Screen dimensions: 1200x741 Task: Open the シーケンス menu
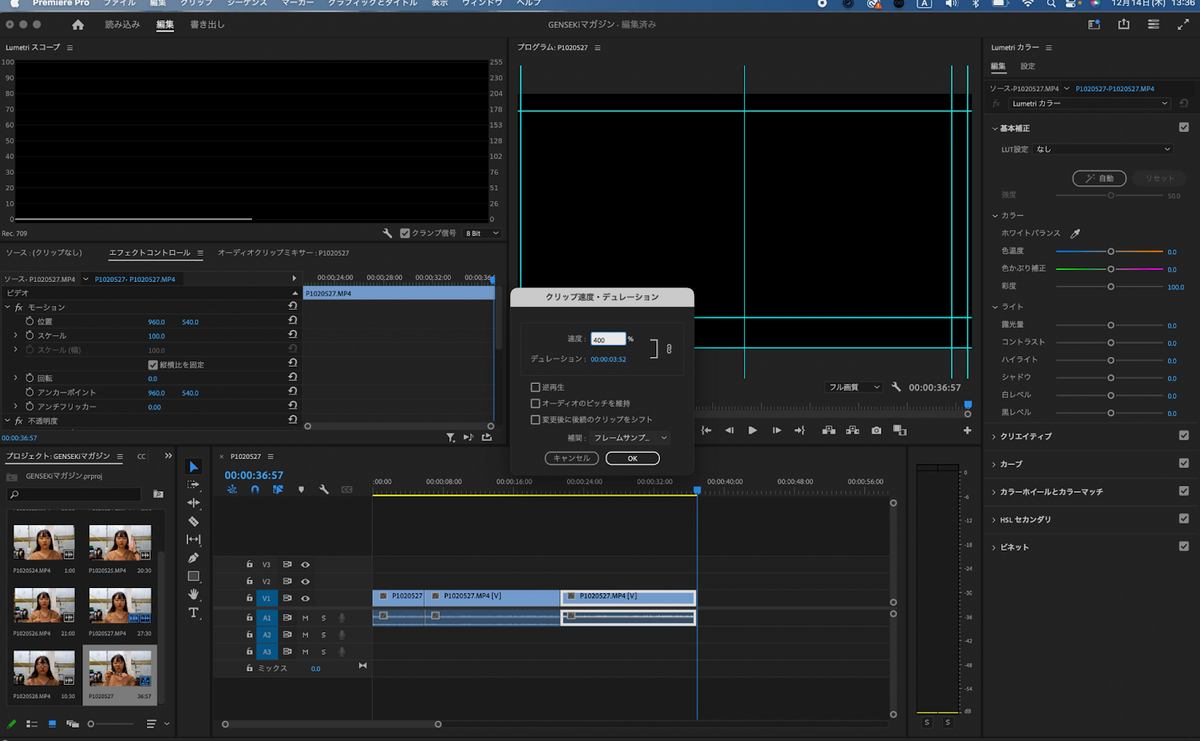tap(246, 4)
